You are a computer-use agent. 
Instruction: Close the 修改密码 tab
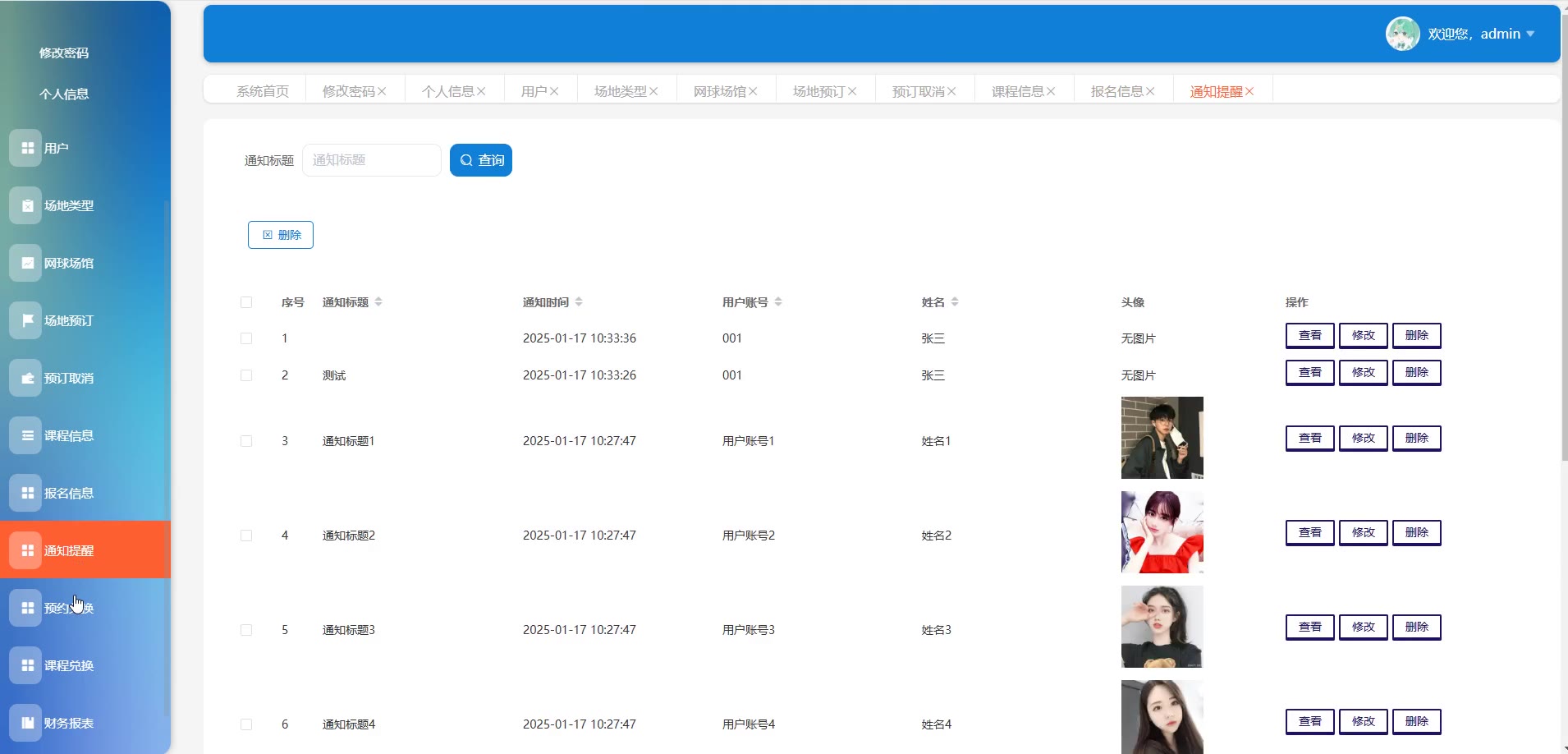(x=382, y=91)
